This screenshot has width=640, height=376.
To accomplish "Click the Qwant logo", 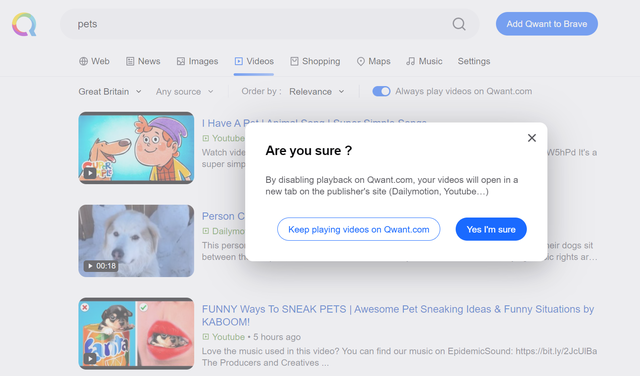I will pos(24,24).
